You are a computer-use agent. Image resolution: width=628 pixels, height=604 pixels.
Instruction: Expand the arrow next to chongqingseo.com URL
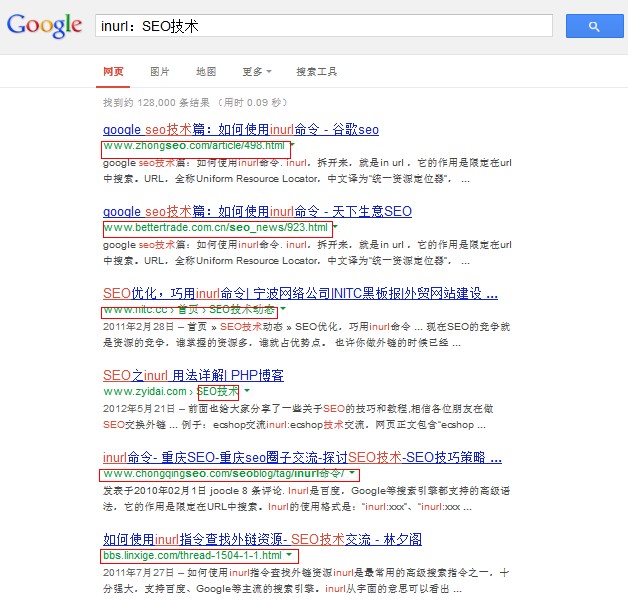pos(353,473)
